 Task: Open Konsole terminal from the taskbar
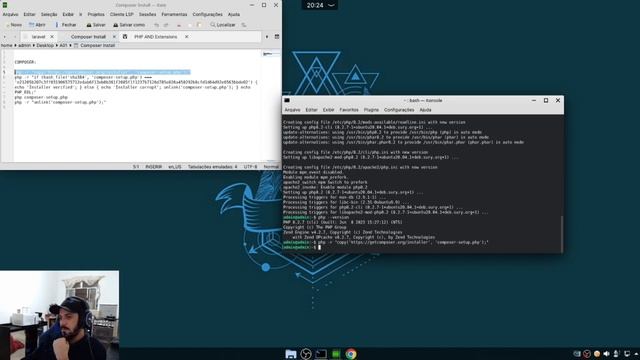[321, 354]
